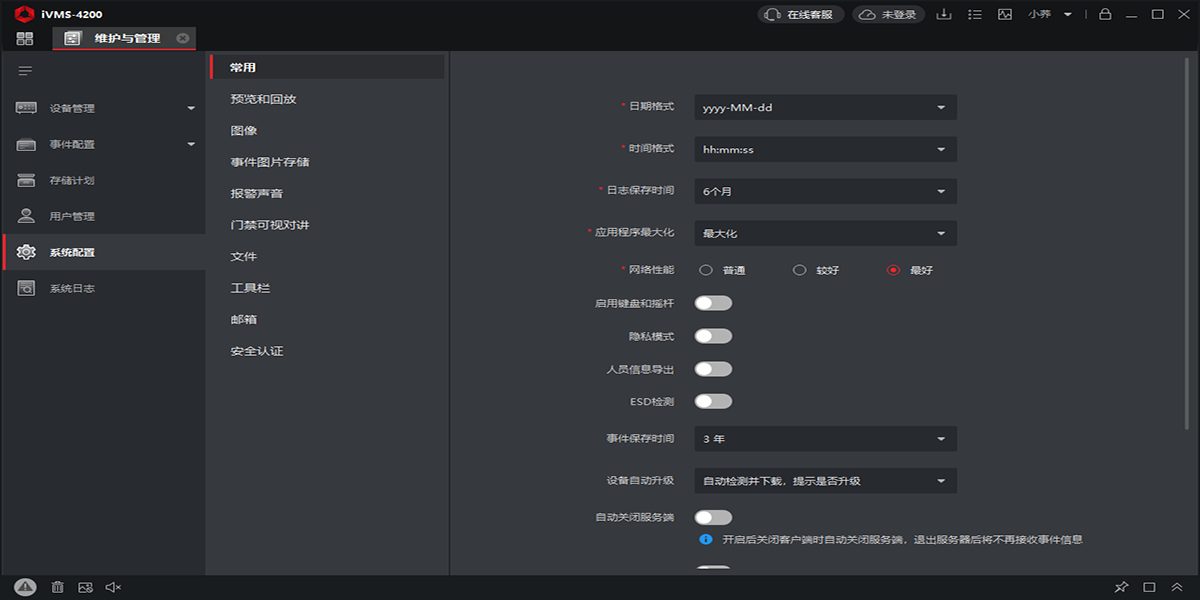The image size is (1200, 600).
Task: Enable the ESD检测 switch
Action: [x=713, y=401]
